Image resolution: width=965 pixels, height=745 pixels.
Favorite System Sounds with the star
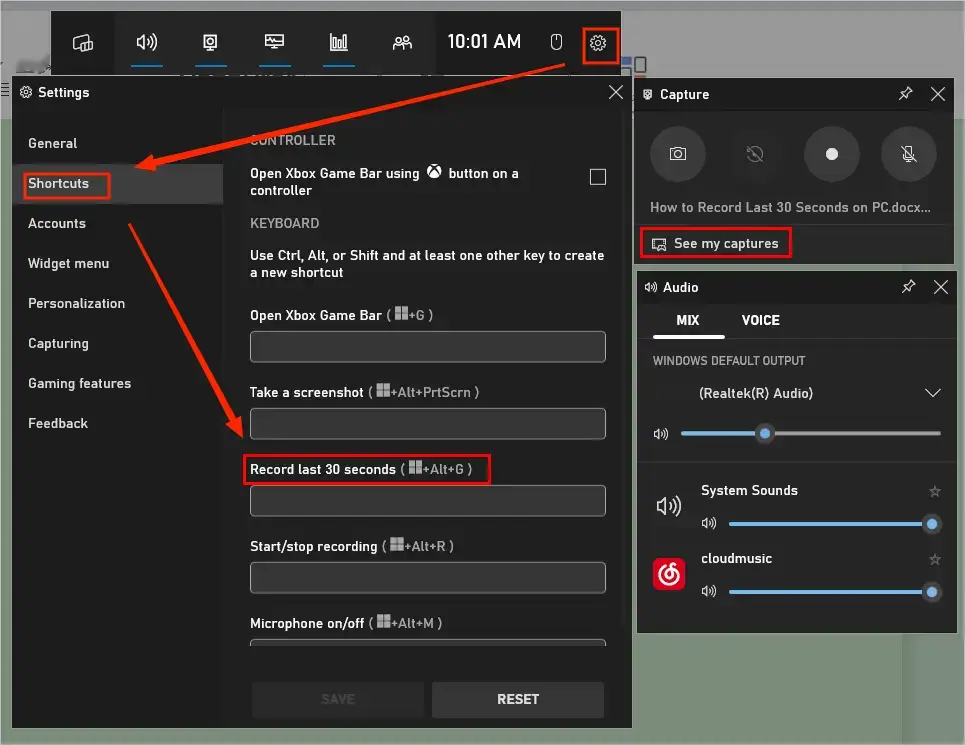935,491
